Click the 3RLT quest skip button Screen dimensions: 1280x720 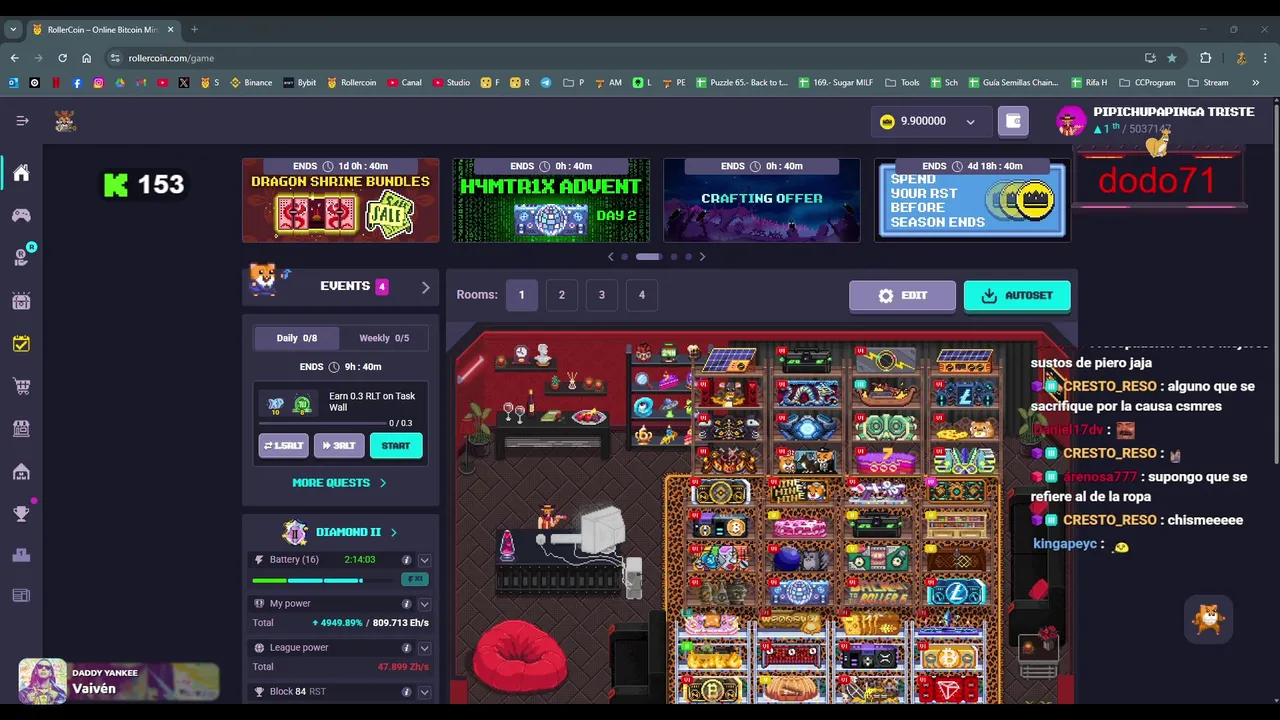click(339, 446)
